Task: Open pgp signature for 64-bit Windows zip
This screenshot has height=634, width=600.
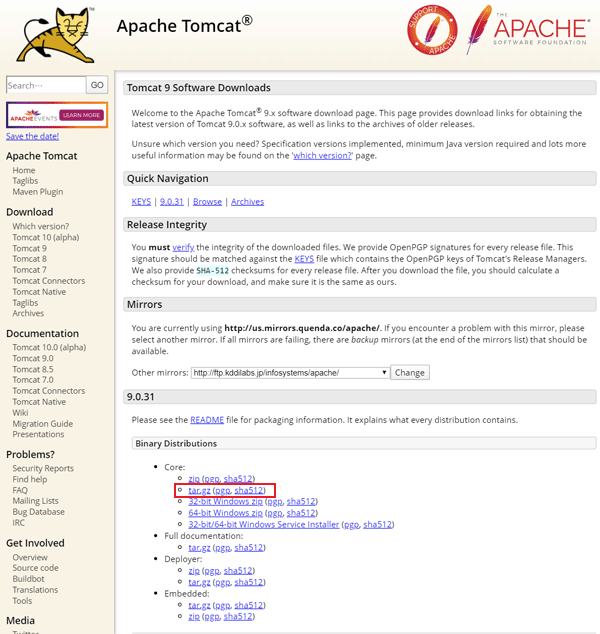Action: 275,513
